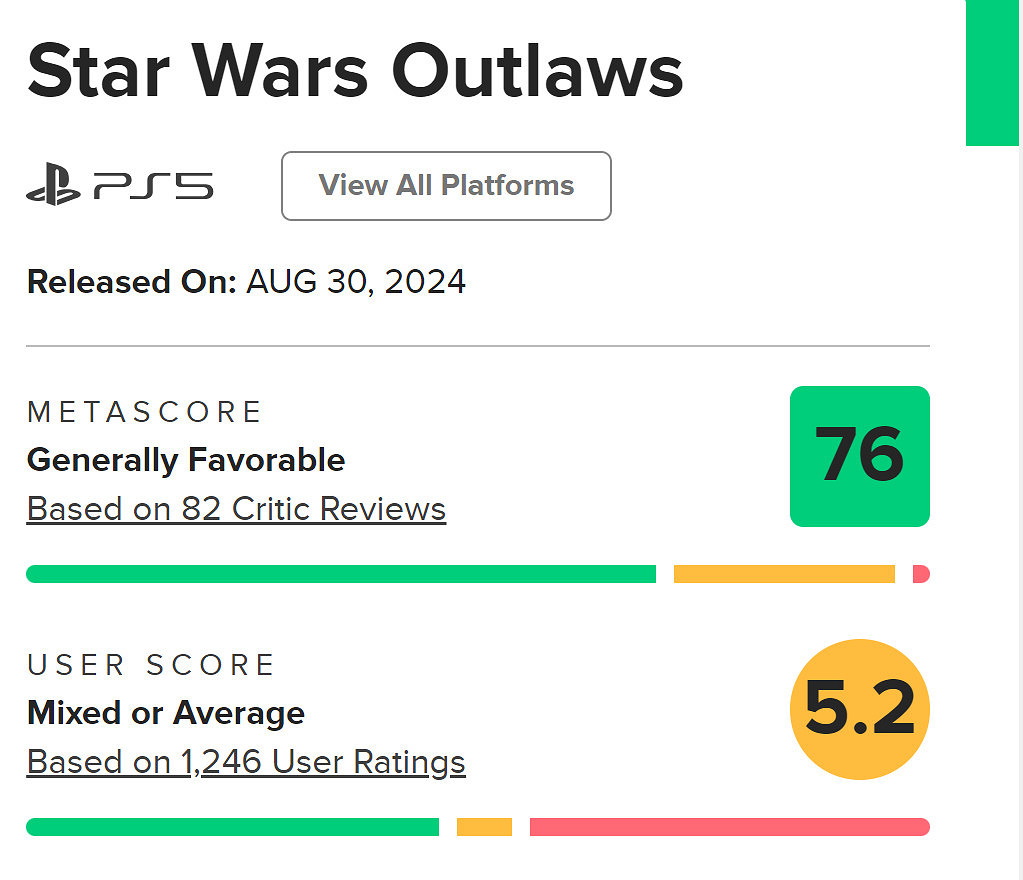Click the Mixed or Average verdict text
Image resolution: width=1023 pixels, height=880 pixels.
166,713
